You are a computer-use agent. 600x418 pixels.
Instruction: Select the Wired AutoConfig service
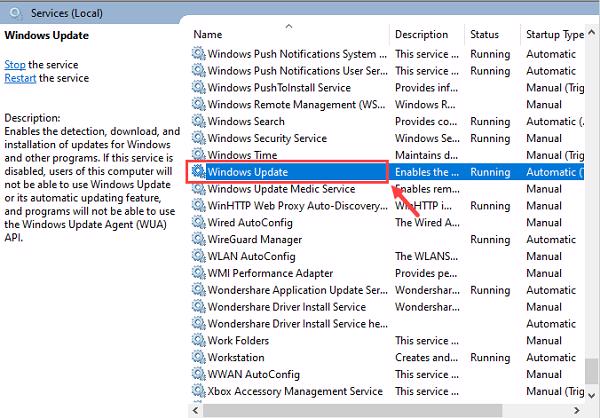click(x=250, y=223)
